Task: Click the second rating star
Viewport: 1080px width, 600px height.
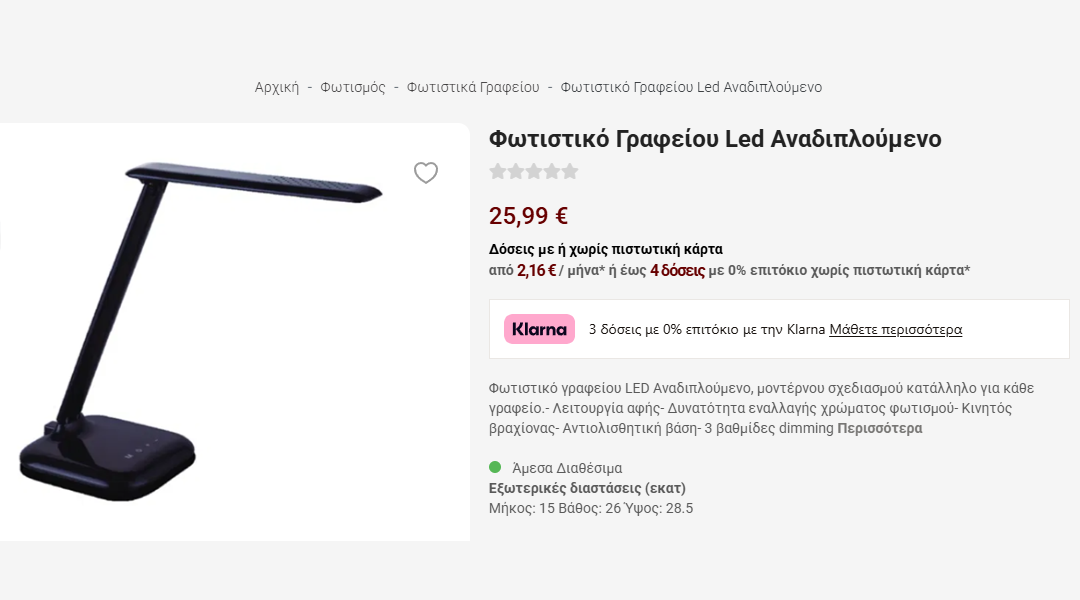Action: coord(516,171)
